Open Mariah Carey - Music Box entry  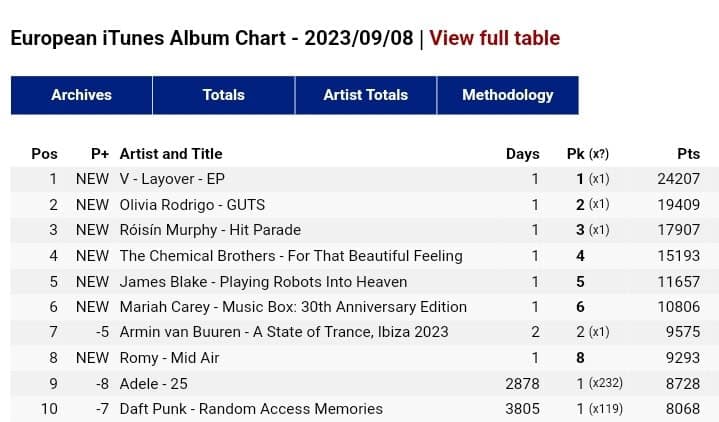293,307
